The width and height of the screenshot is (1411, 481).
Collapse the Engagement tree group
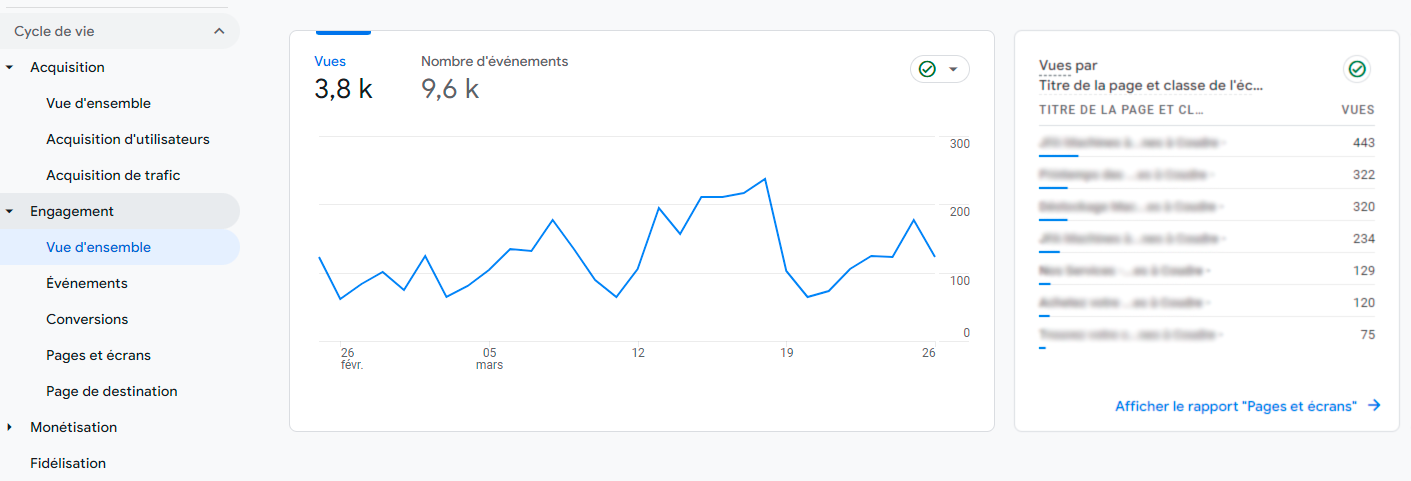pos(10,212)
